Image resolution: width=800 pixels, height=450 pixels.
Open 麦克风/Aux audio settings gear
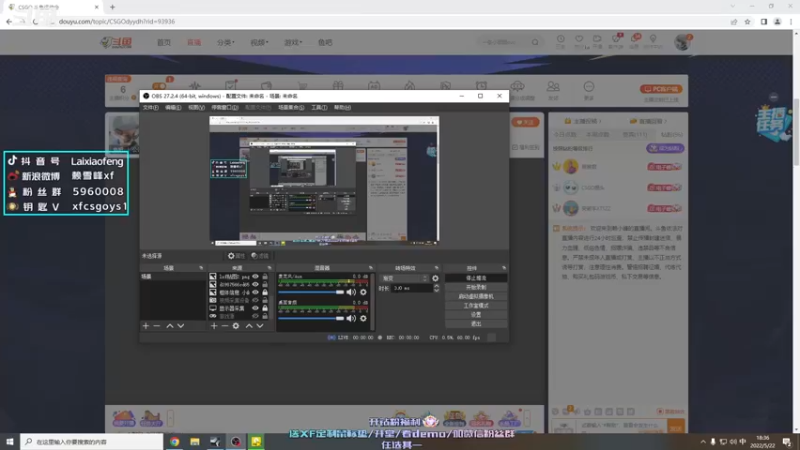click(363, 292)
